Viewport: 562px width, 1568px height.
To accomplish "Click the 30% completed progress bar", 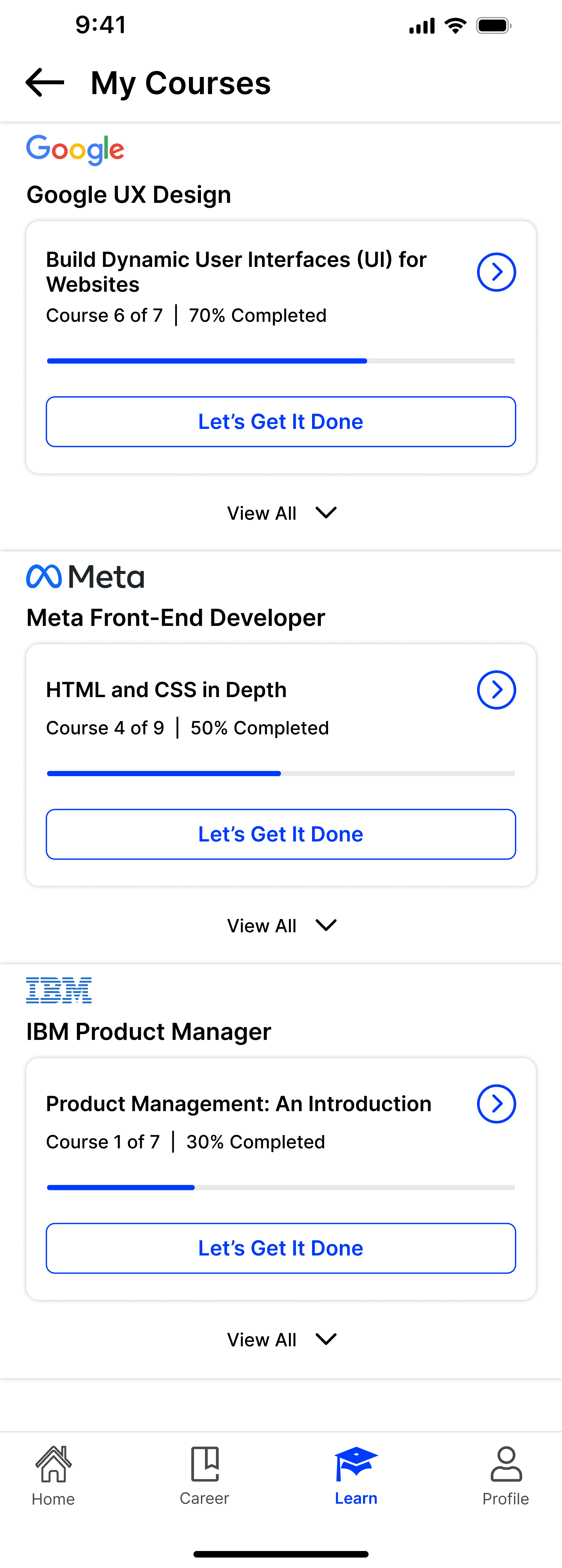I will click(281, 1187).
